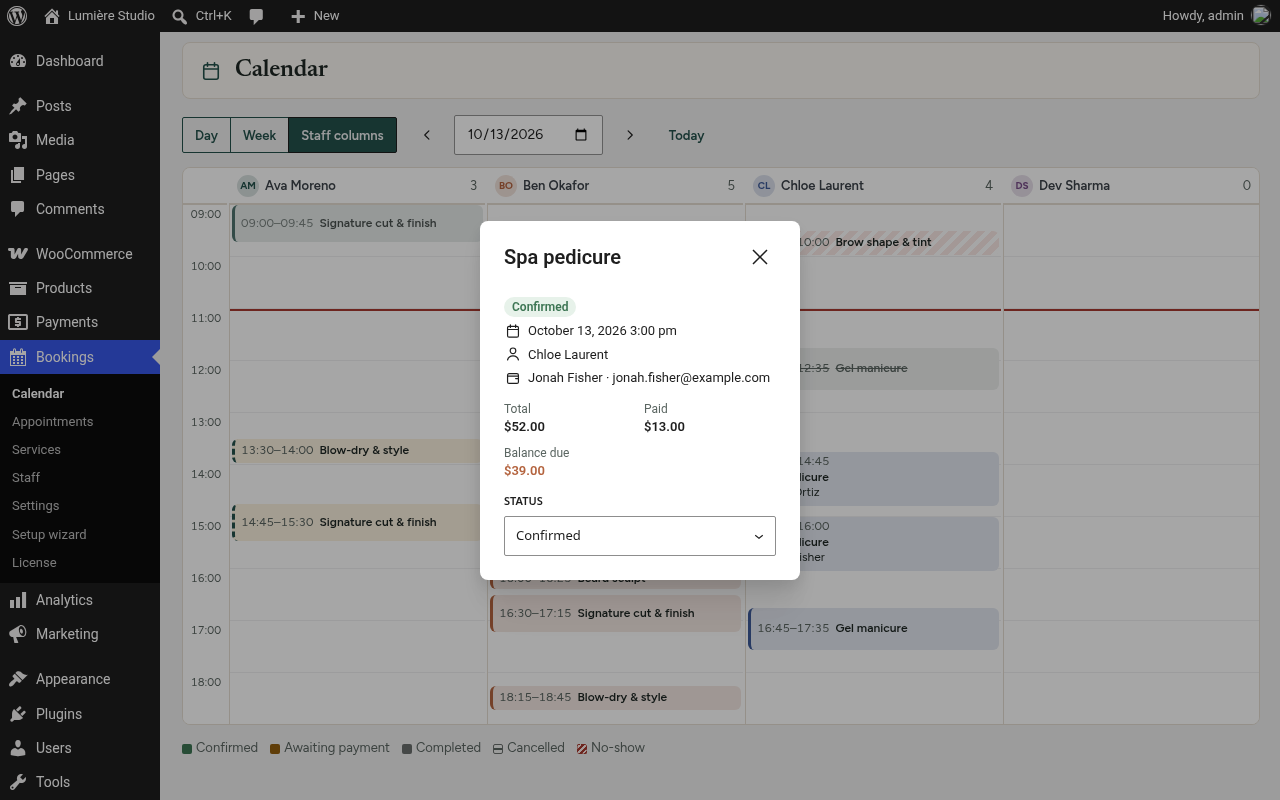The width and height of the screenshot is (1280, 800).
Task: Open the Howdy, admin account menu
Action: pyautogui.click(x=1216, y=16)
